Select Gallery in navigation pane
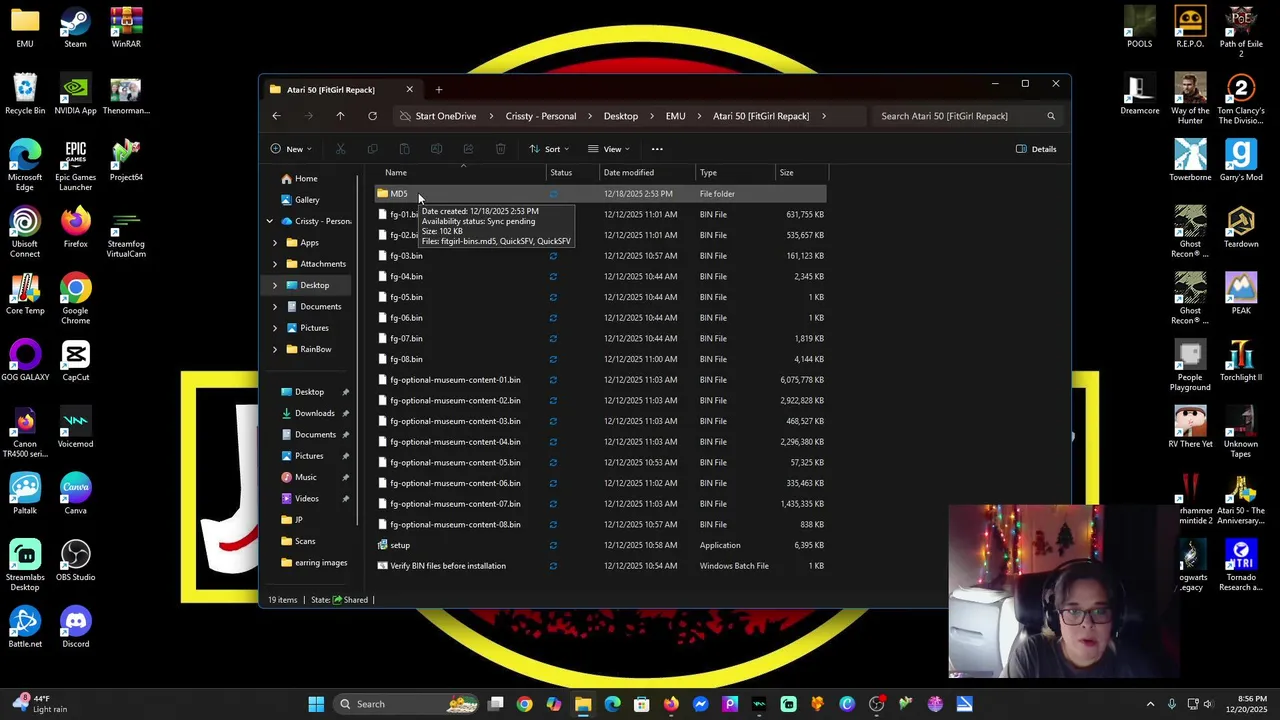This screenshot has width=1280, height=720. coord(307,200)
